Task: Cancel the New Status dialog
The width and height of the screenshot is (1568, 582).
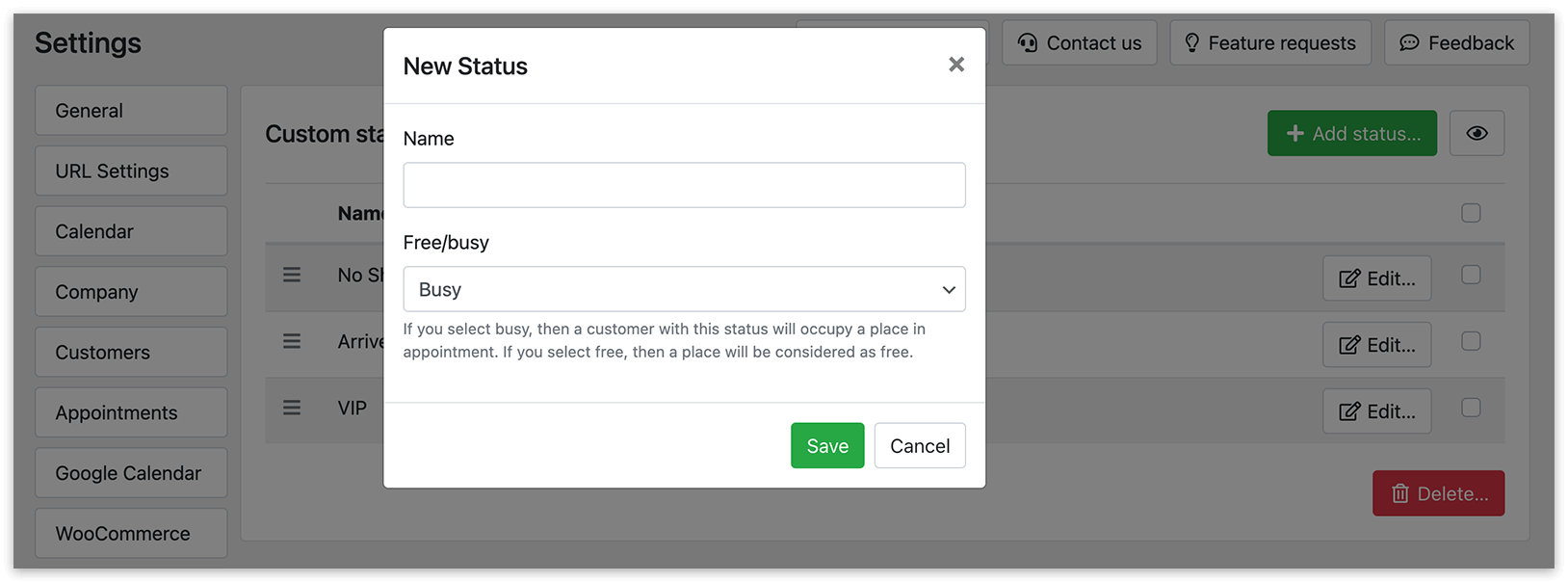Action: pos(920,445)
